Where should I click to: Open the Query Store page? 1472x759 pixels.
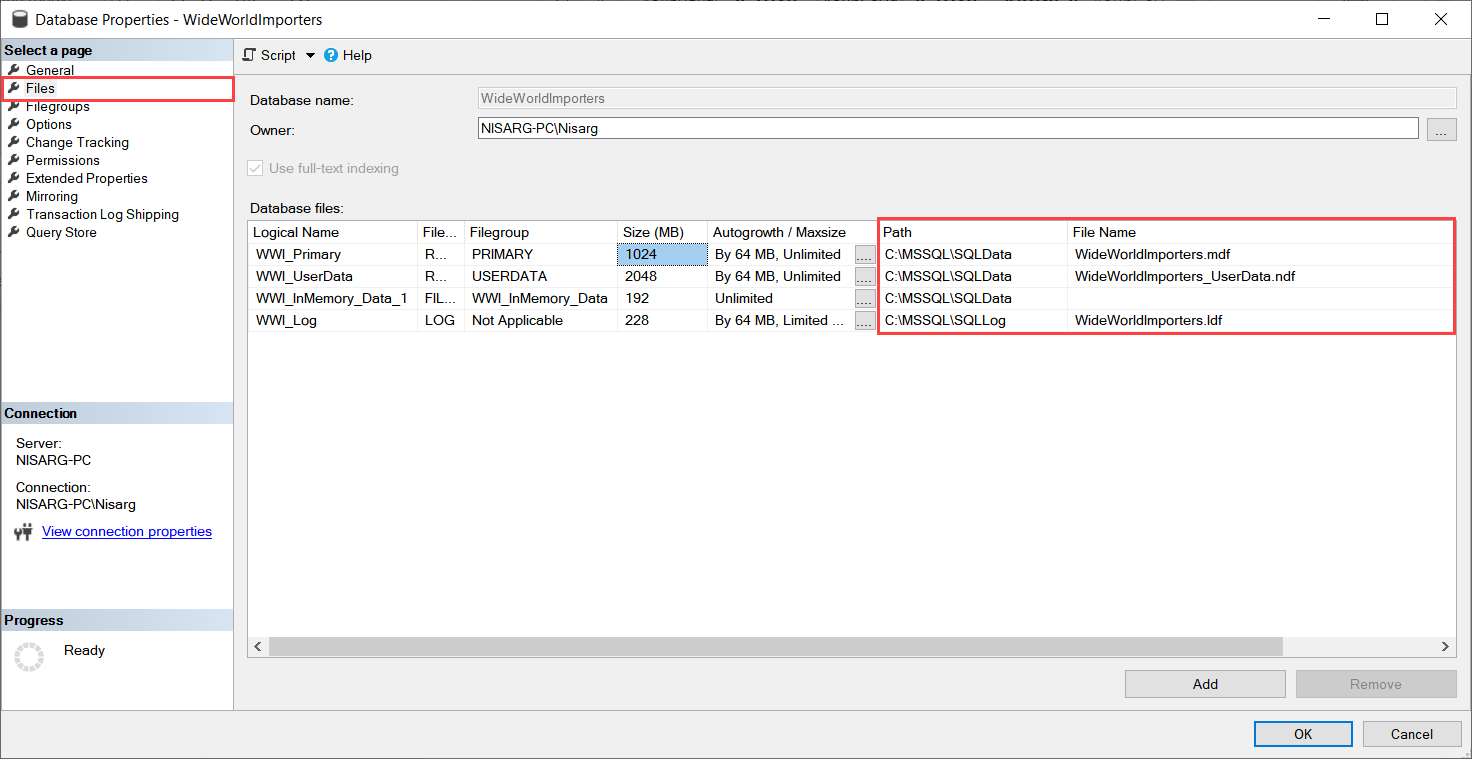(61, 232)
